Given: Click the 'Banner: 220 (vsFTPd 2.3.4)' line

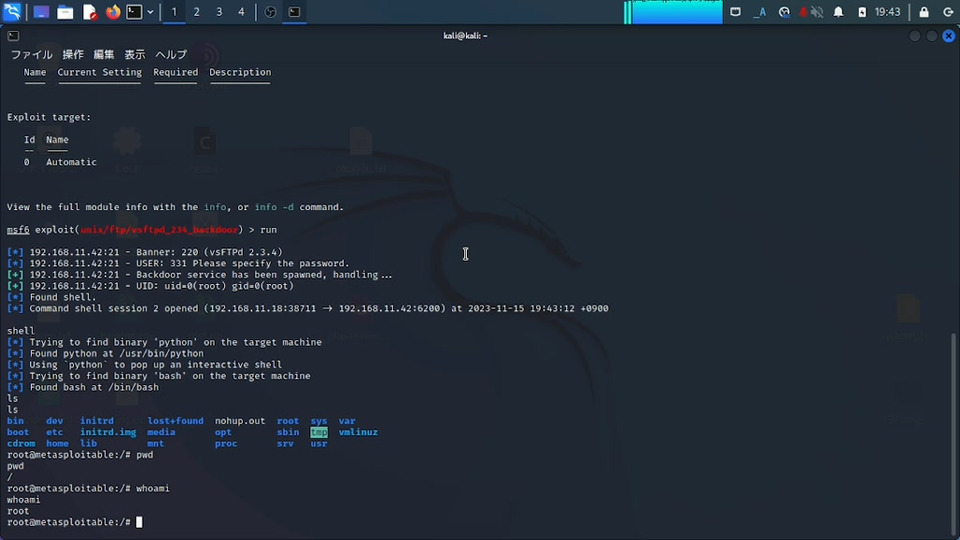Looking at the screenshot, I should point(144,252).
